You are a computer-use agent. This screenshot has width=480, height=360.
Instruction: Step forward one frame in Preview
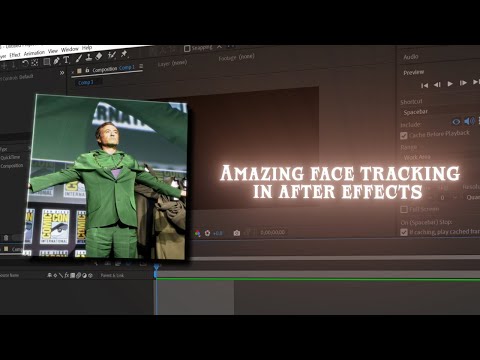click(463, 83)
